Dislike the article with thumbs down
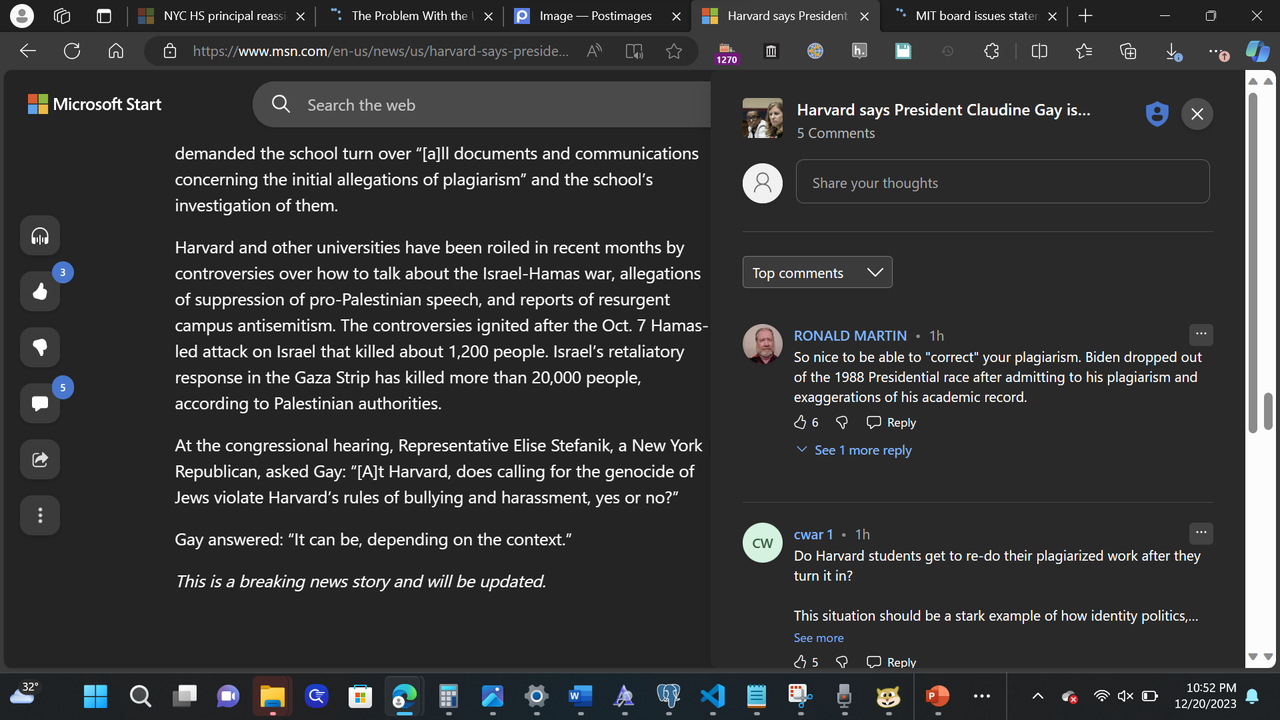This screenshot has width=1280, height=720. pyautogui.click(x=40, y=348)
